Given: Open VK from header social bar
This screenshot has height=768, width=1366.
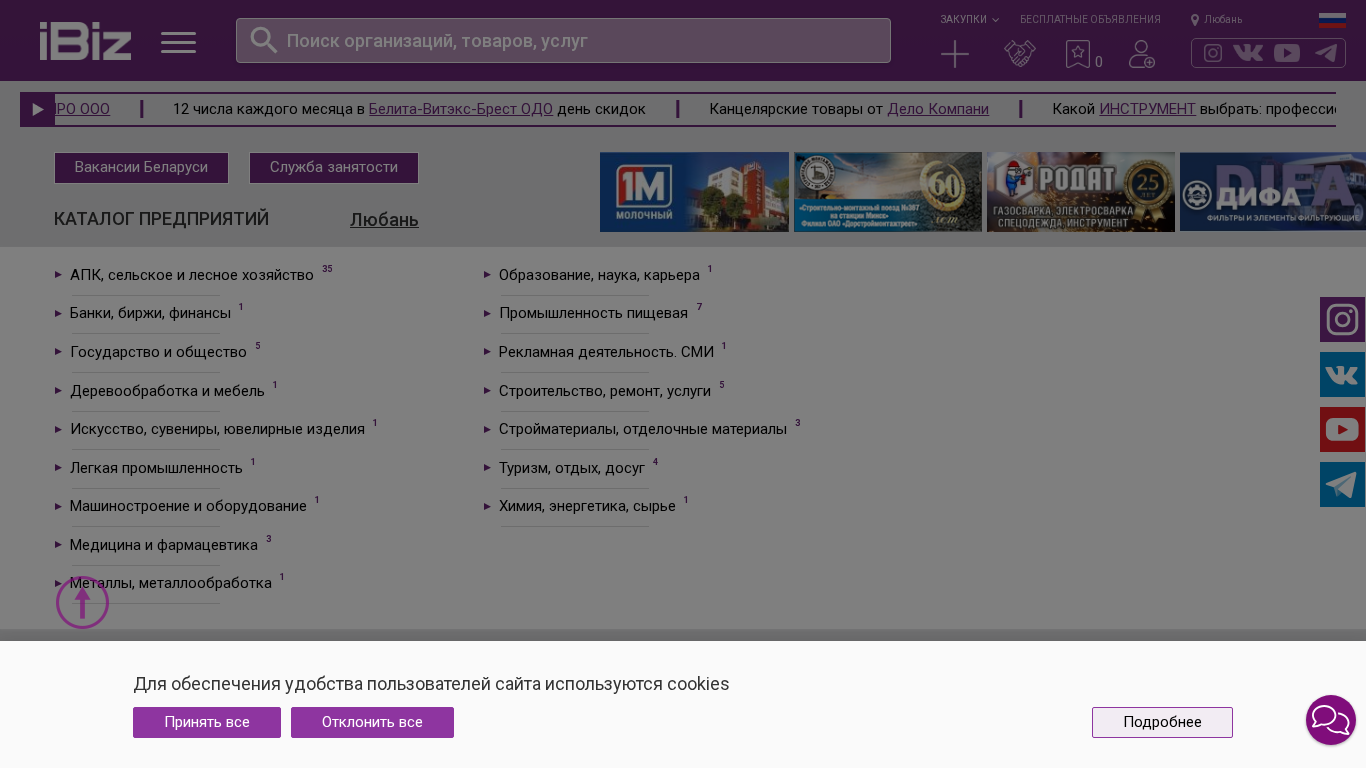Looking at the screenshot, I should click(x=1248, y=53).
